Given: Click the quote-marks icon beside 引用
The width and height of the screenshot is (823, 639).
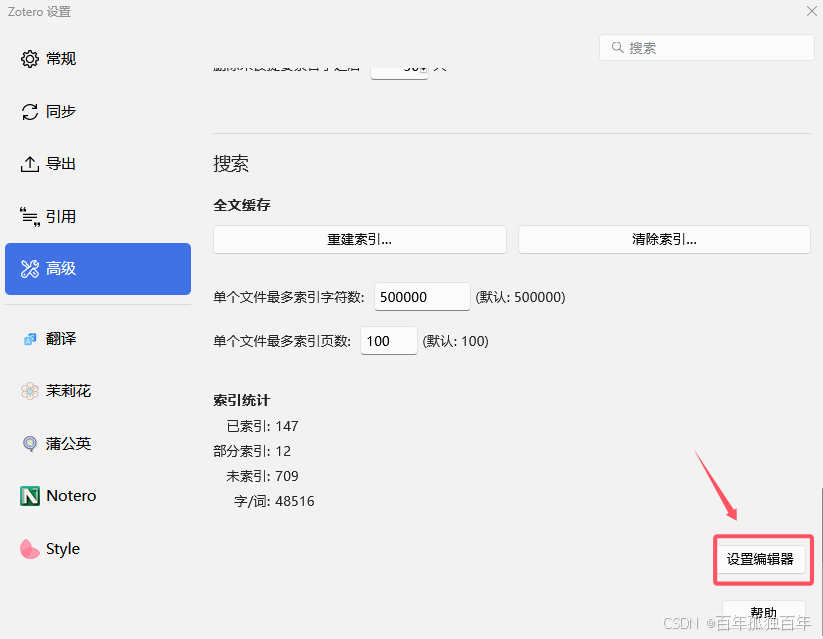Looking at the screenshot, I should point(30,217).
